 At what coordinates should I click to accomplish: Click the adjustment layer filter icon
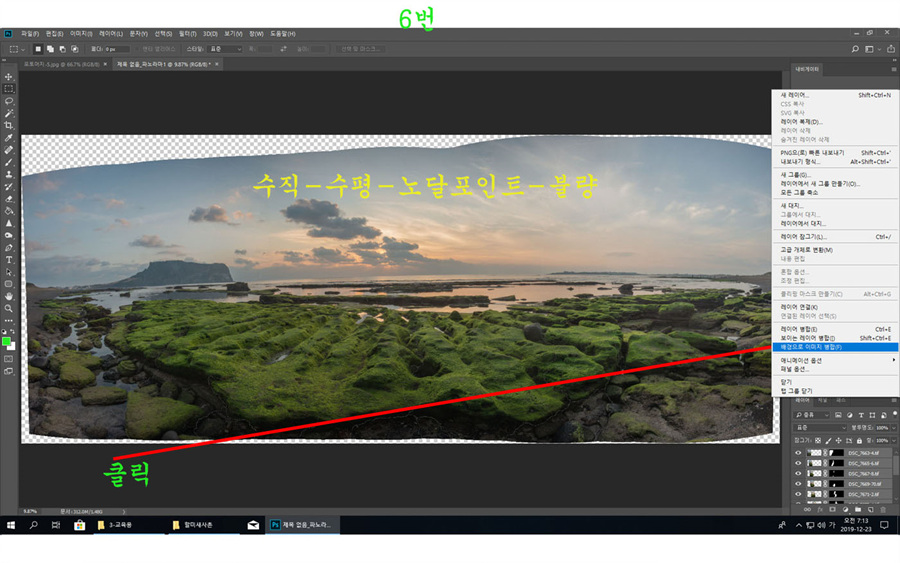click(x=849, y=415)
